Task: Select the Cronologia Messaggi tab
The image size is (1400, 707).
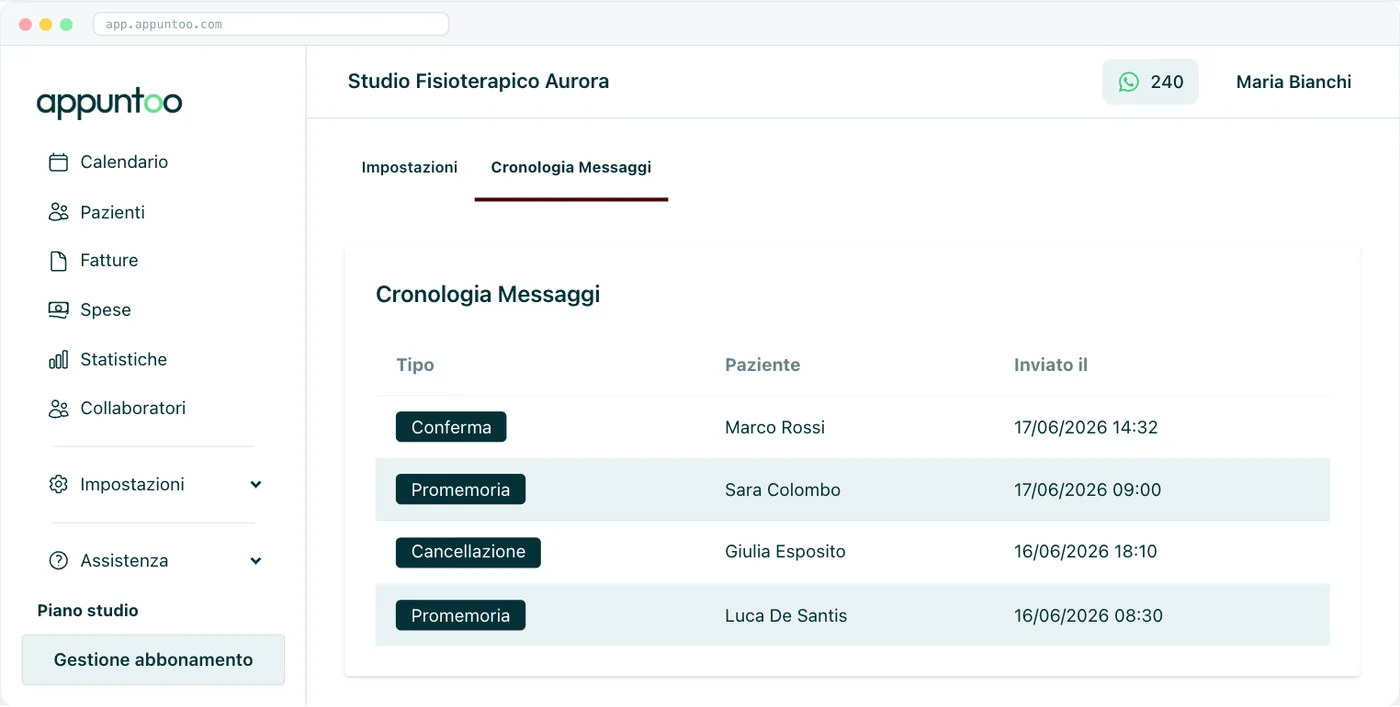Action: (x=571, y=167)
